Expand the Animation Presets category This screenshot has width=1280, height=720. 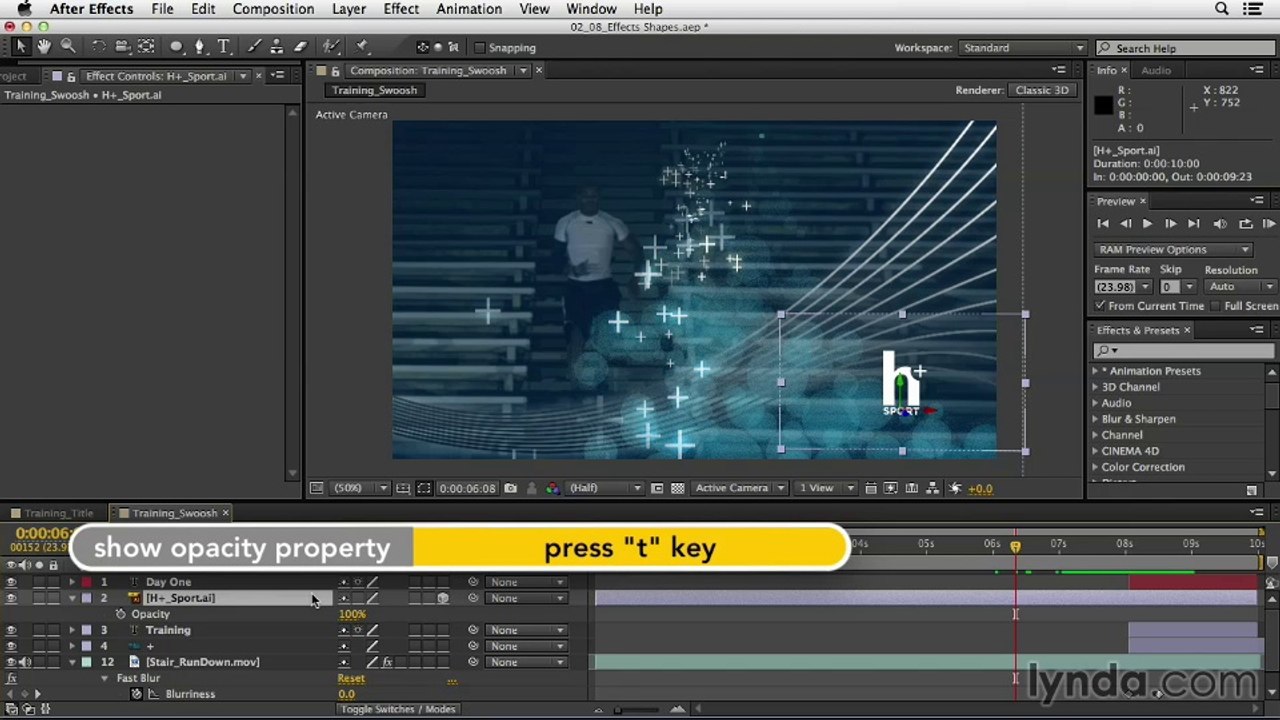[x=1096, y=371]
